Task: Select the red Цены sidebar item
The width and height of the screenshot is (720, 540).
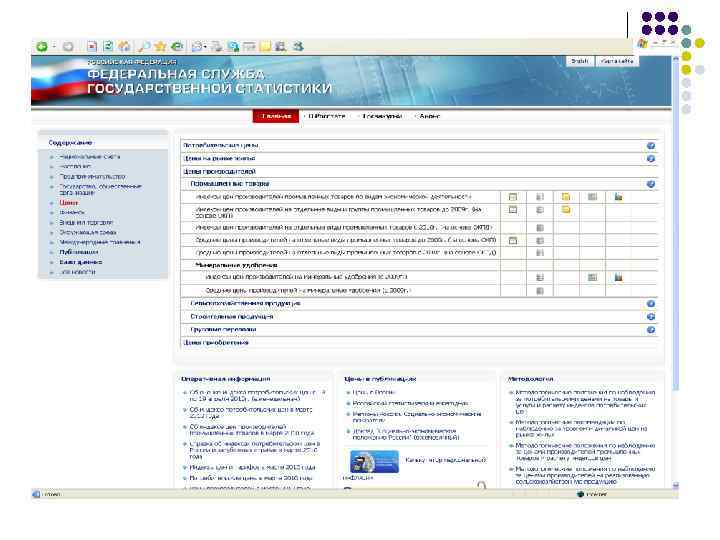Action: [68, 202]
